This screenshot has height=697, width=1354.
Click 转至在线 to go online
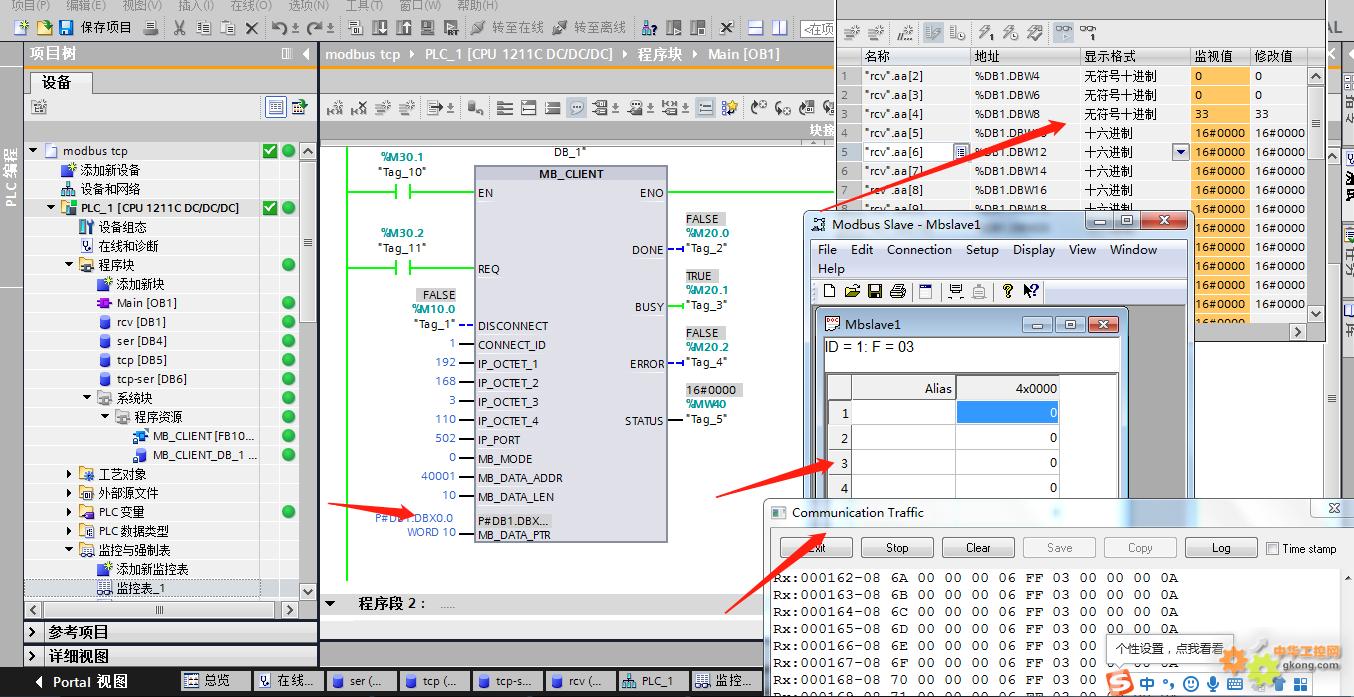(507, 27)
